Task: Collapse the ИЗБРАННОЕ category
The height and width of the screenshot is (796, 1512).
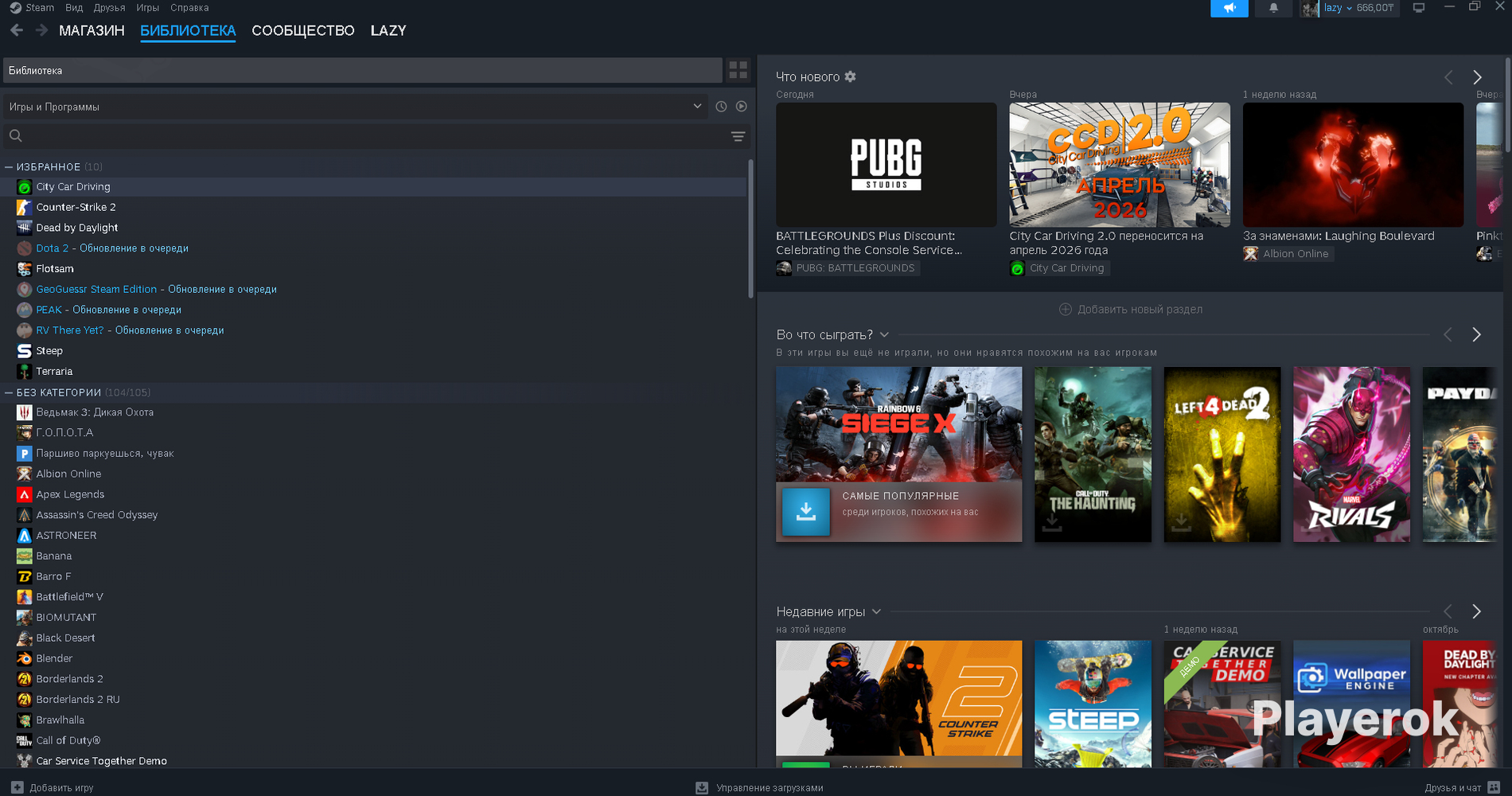Action: pos(9,167)
